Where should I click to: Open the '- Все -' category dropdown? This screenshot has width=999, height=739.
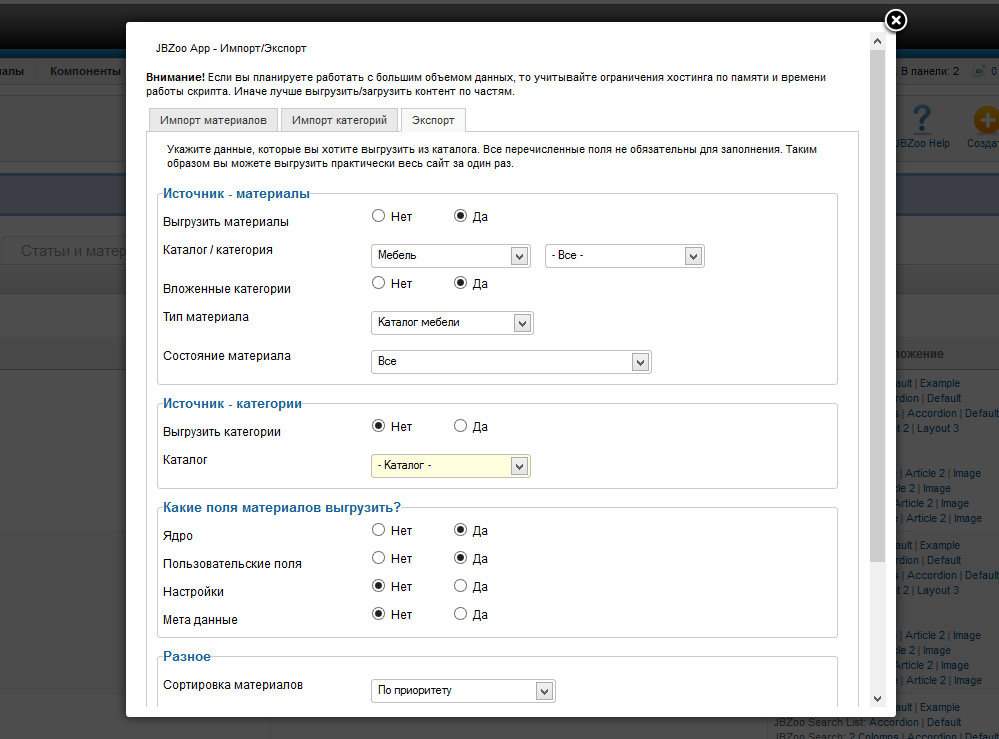tap(624, 255)
